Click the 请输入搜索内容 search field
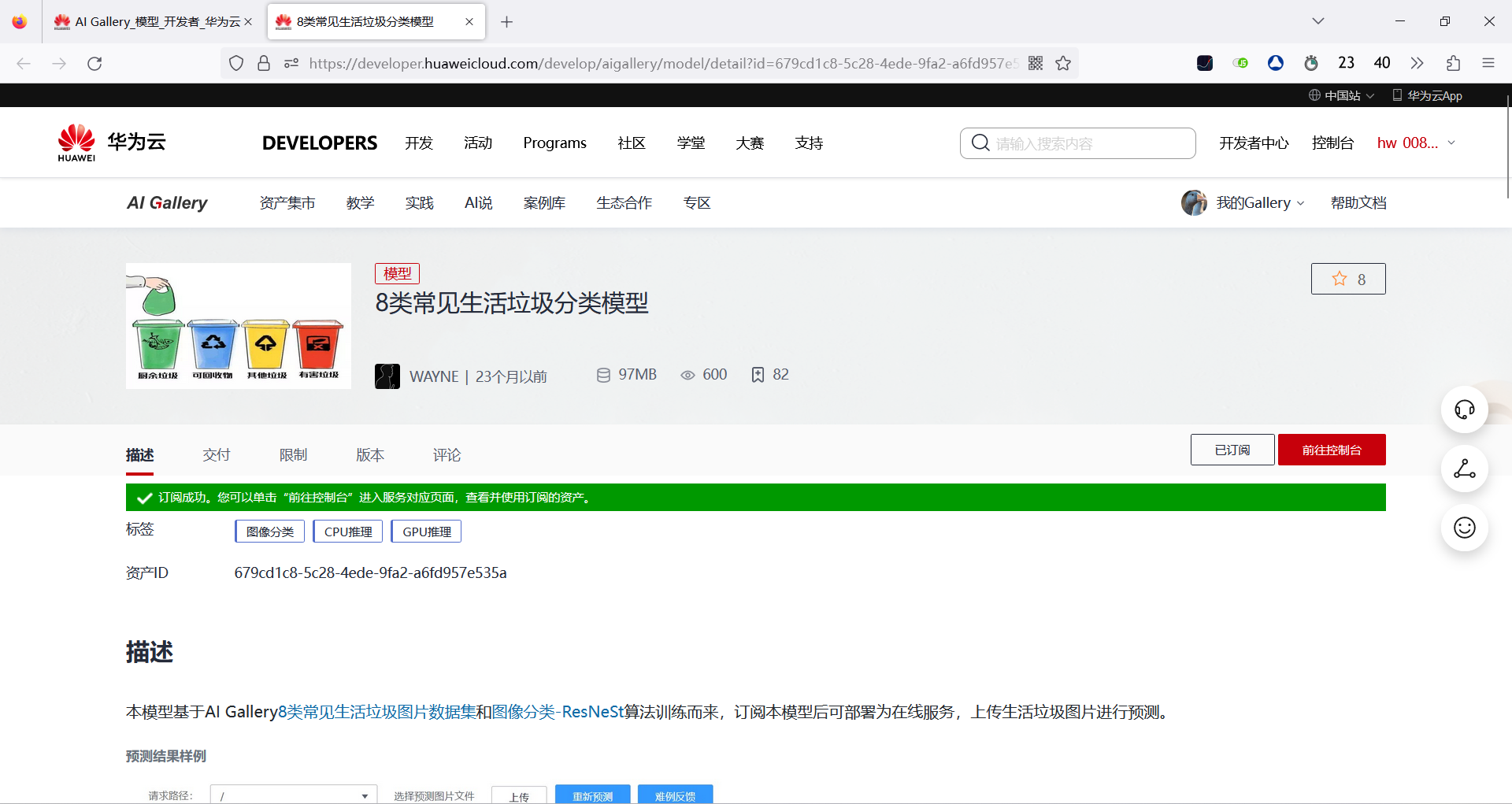Image resolution: width=1512 pixels, height=804 pixels. (x=1087, y=143)
